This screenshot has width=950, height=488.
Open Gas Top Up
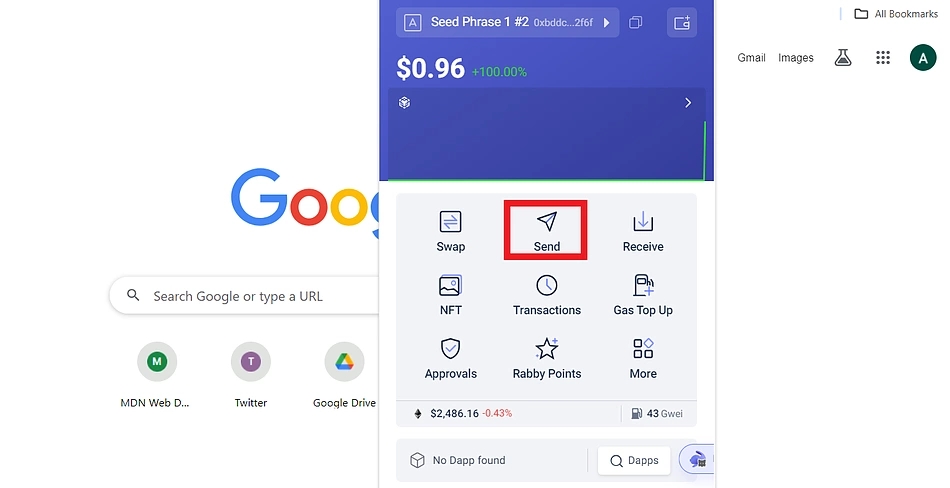click(643, 295)
